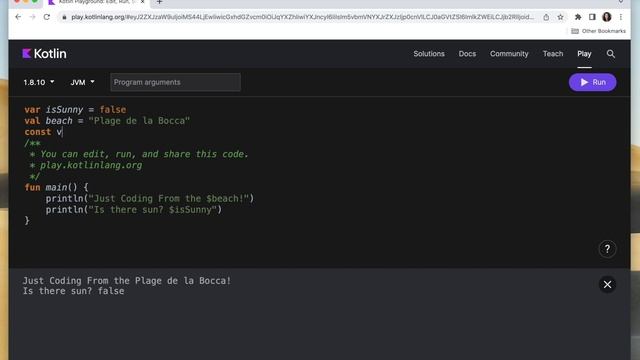Open the JVM platform dropdown
Viewport: 640px width, 360px height.
click(x=82, y=82)
